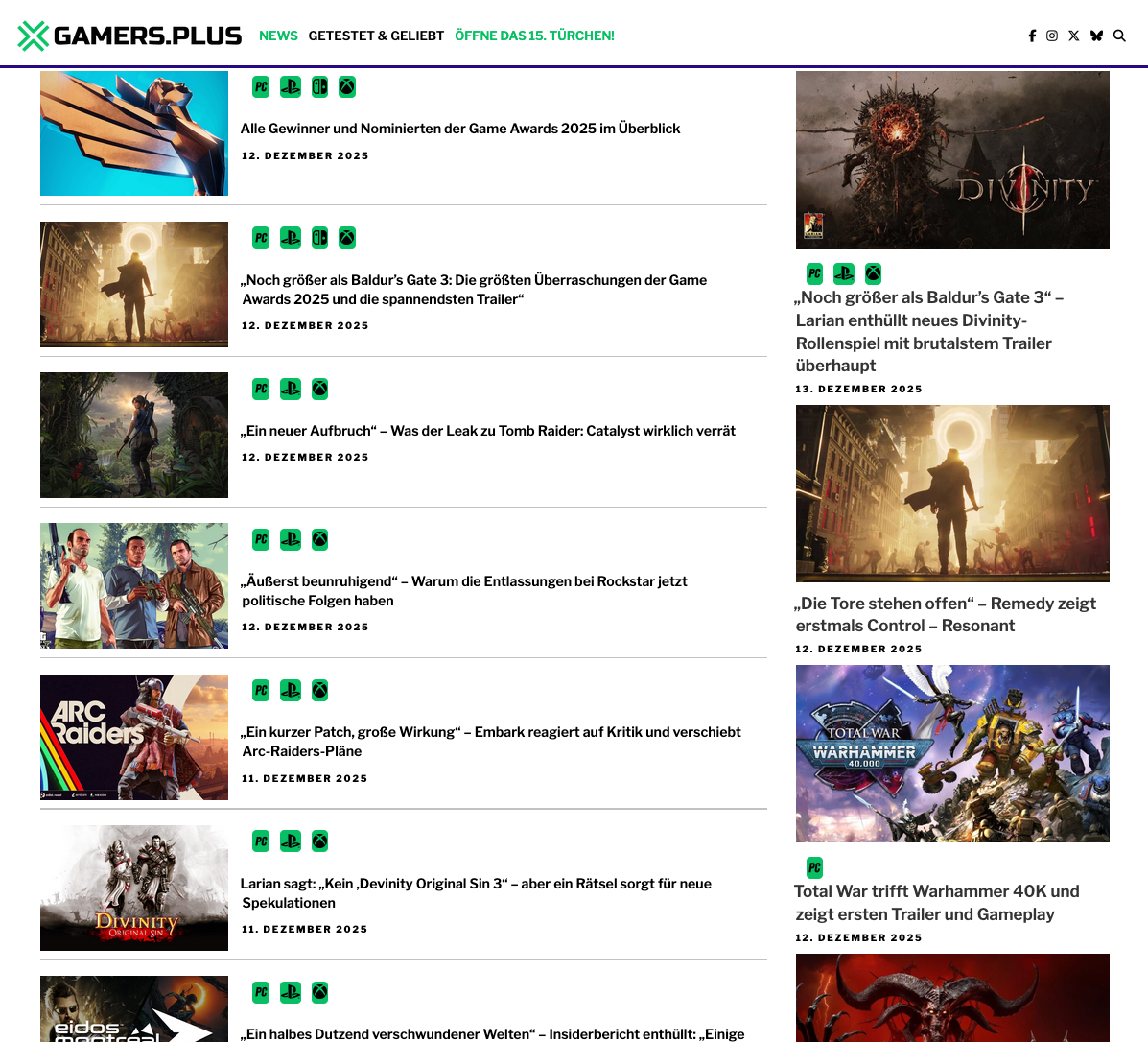Open Facebook page from header icon
The height and width of the screenshot is (1042, 1148).
tap(1032, 36)
